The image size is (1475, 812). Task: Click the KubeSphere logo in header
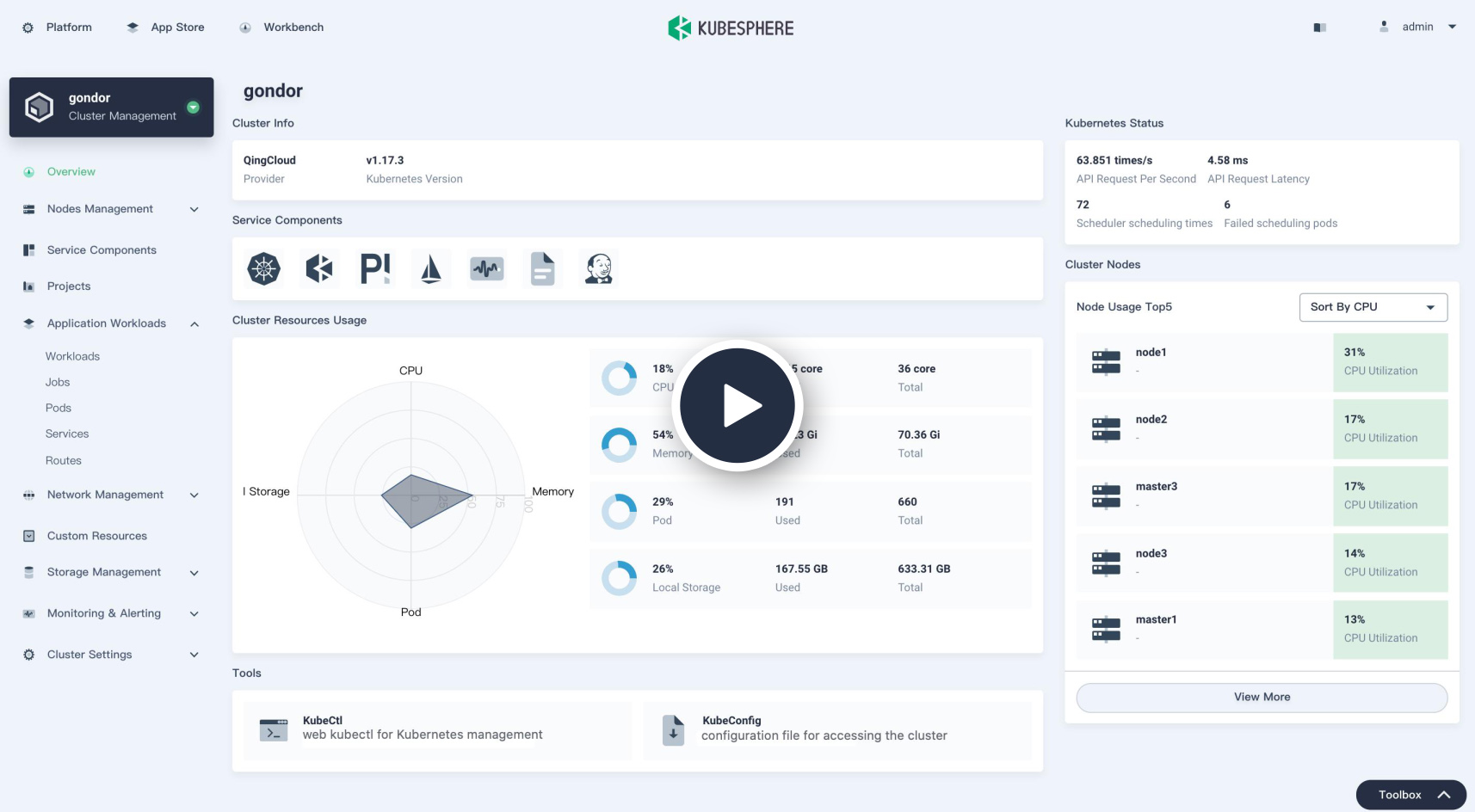(731, 28)
